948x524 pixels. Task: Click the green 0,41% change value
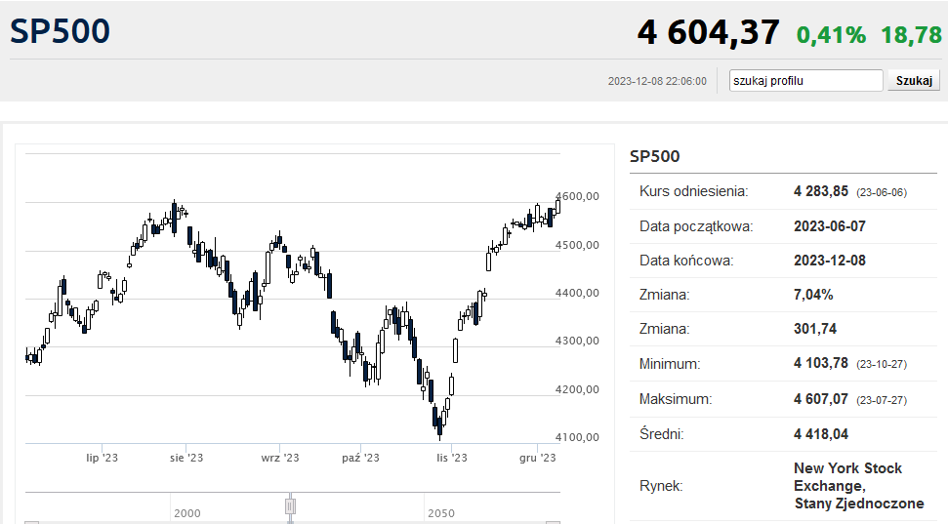click(x=831, y=35)
